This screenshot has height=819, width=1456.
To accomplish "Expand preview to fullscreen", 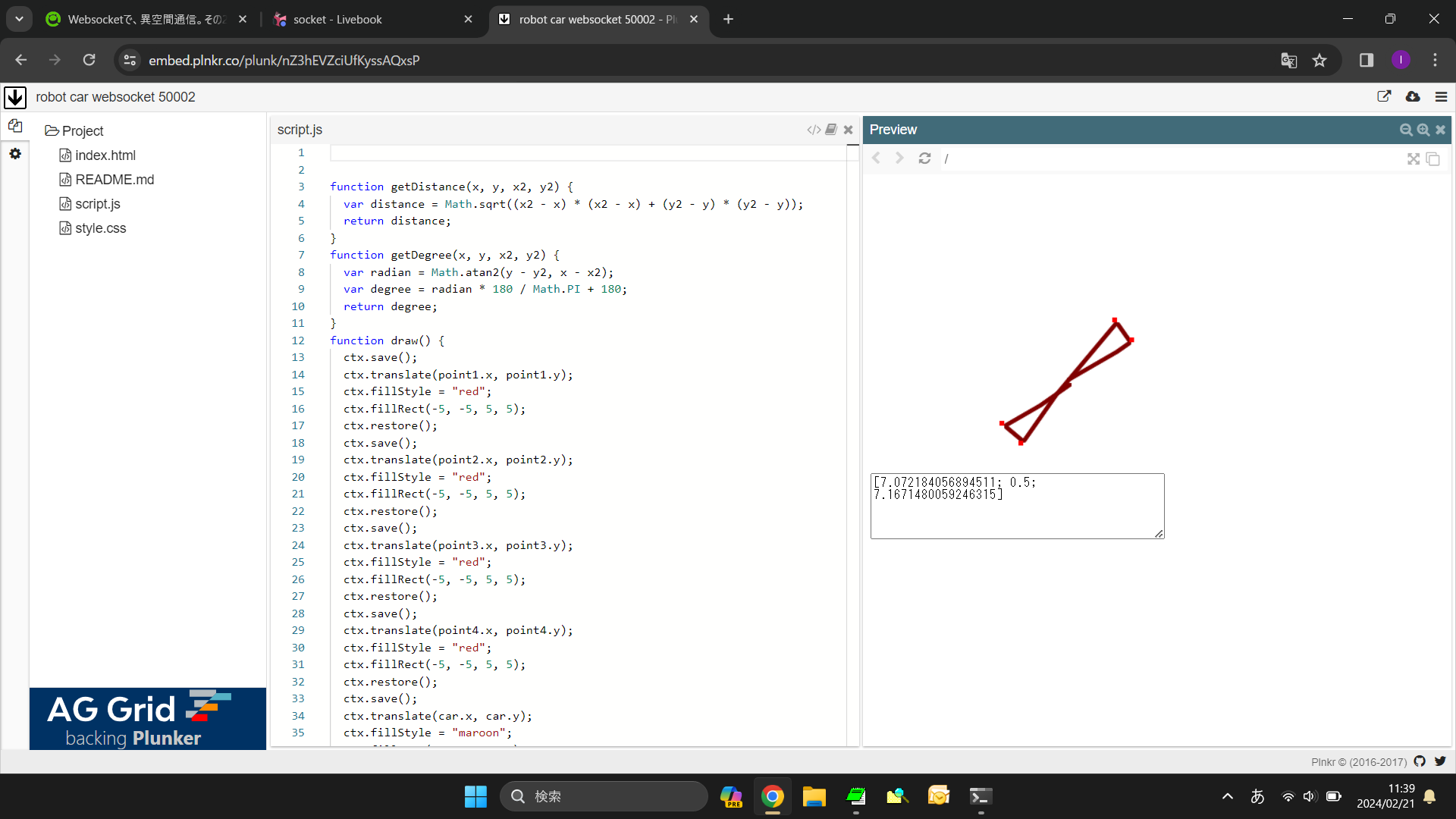I will point(1414,158).
